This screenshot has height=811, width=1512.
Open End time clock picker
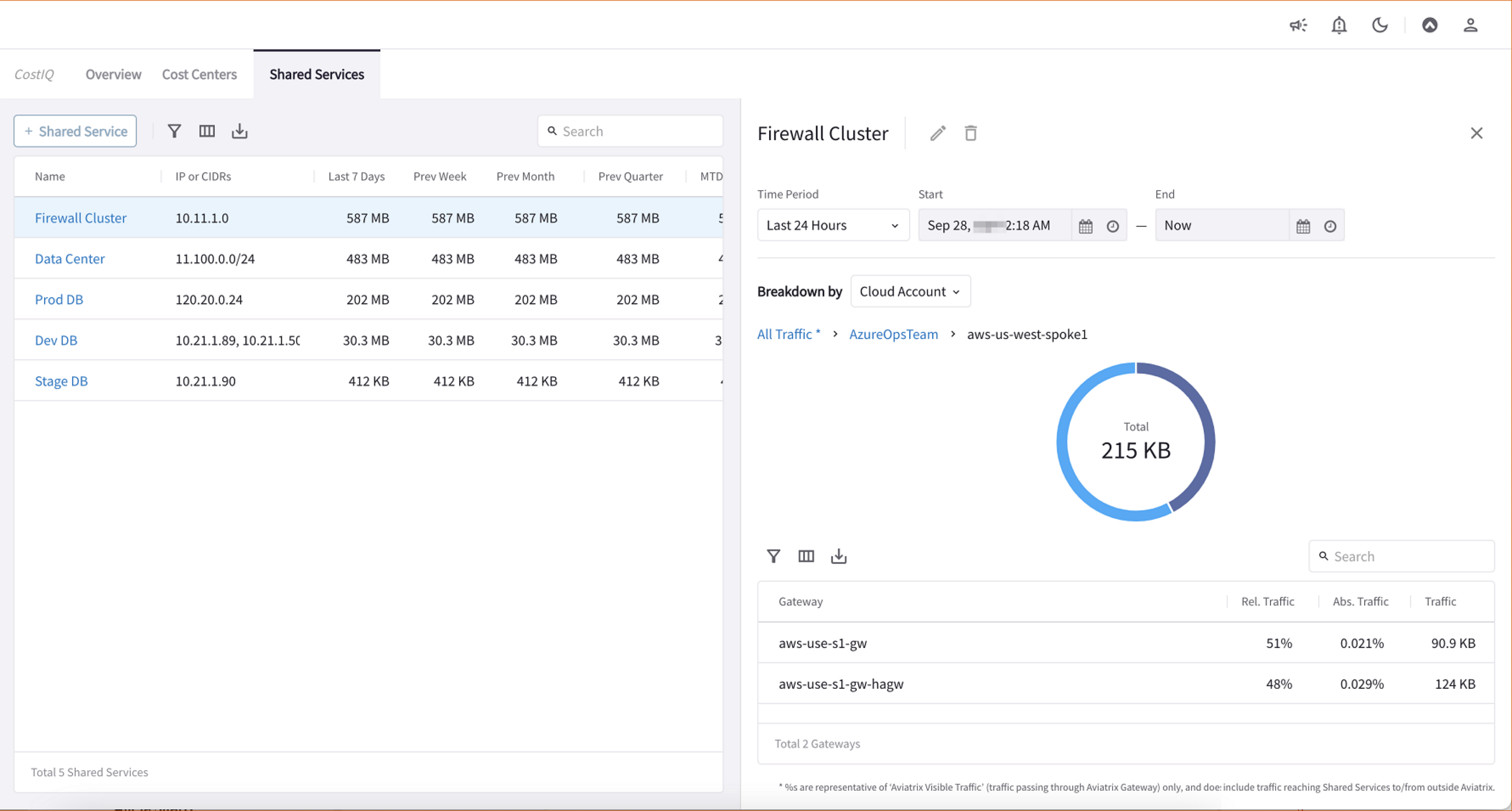click(x=1330, y=226)
